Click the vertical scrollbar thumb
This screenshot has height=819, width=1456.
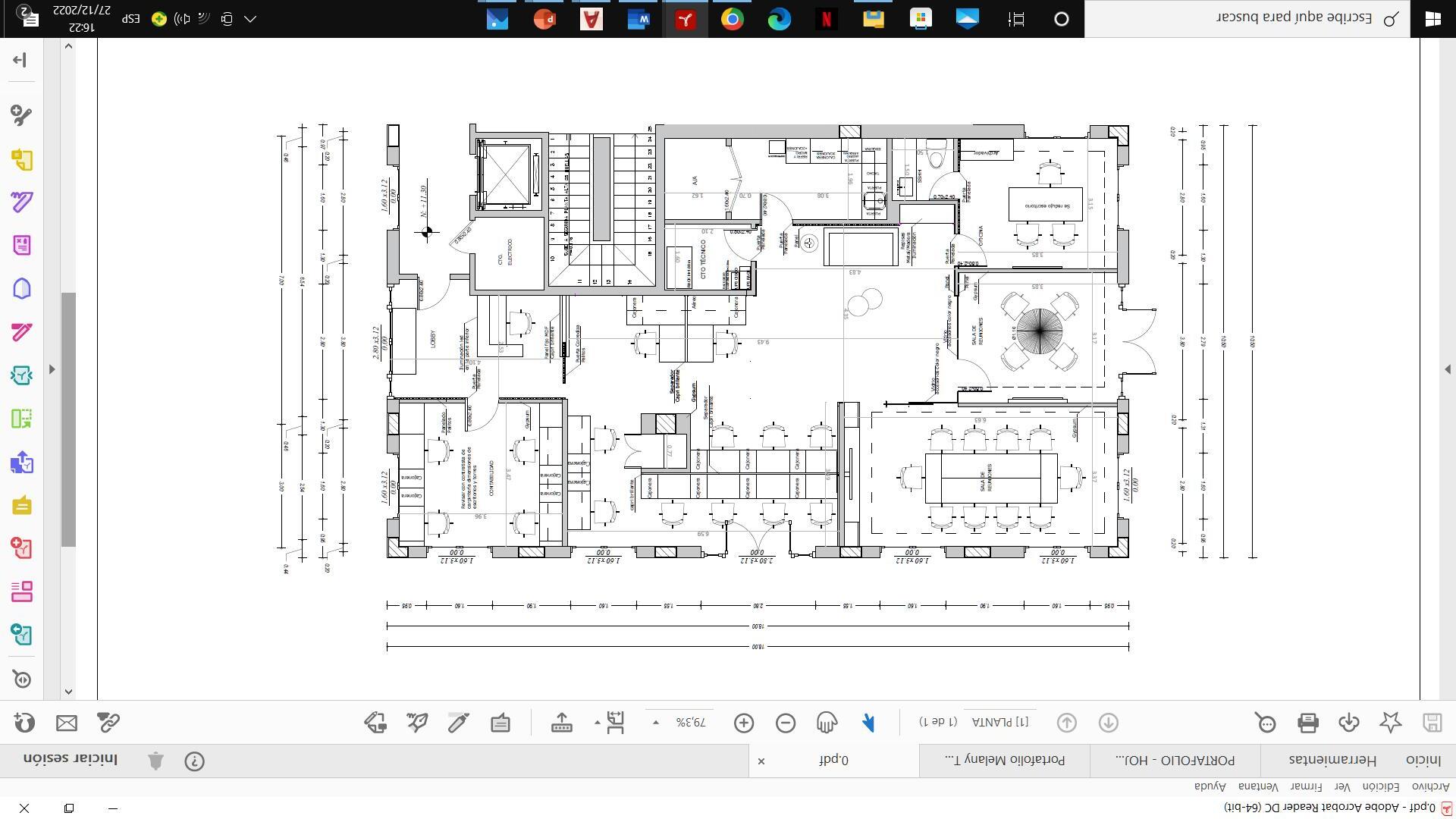(x=68, y=419)
